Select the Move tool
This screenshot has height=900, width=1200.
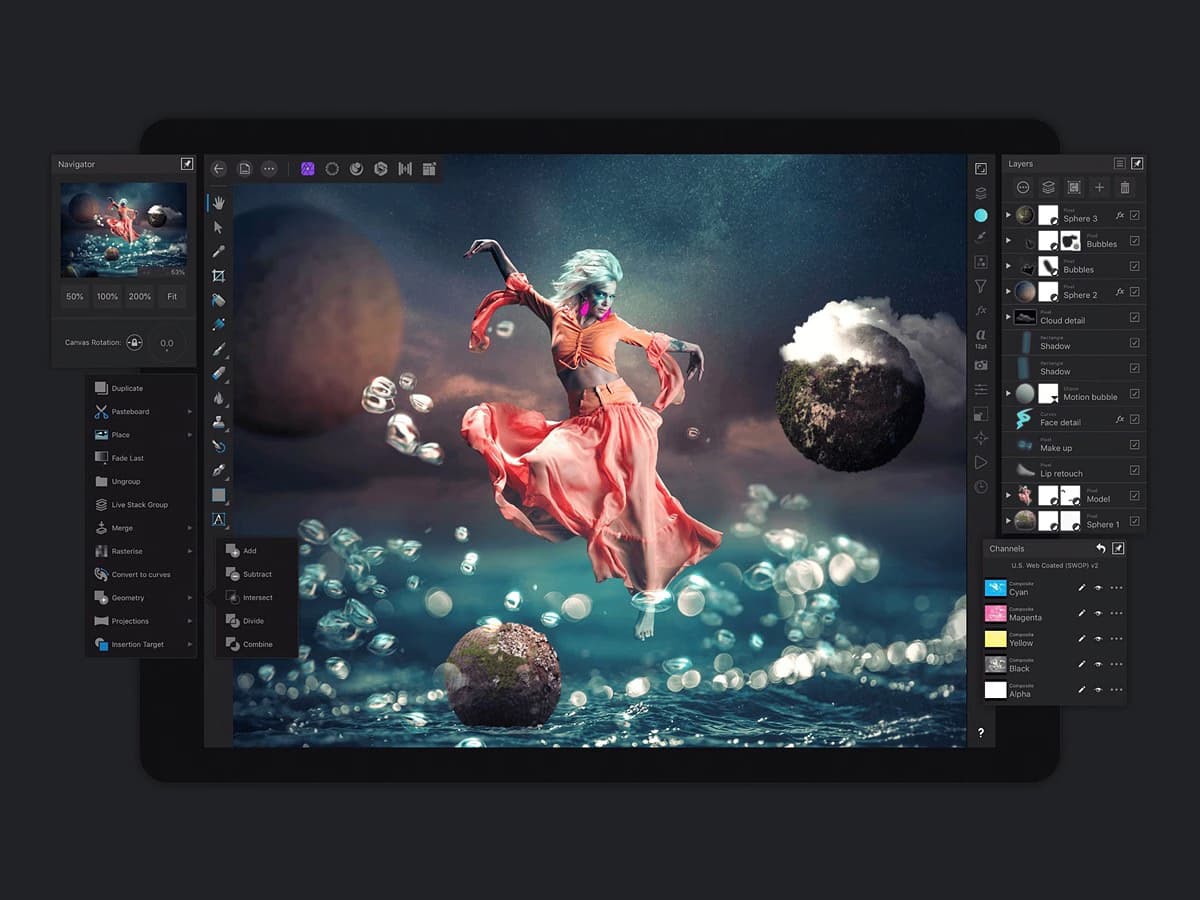tap(219, 227)
